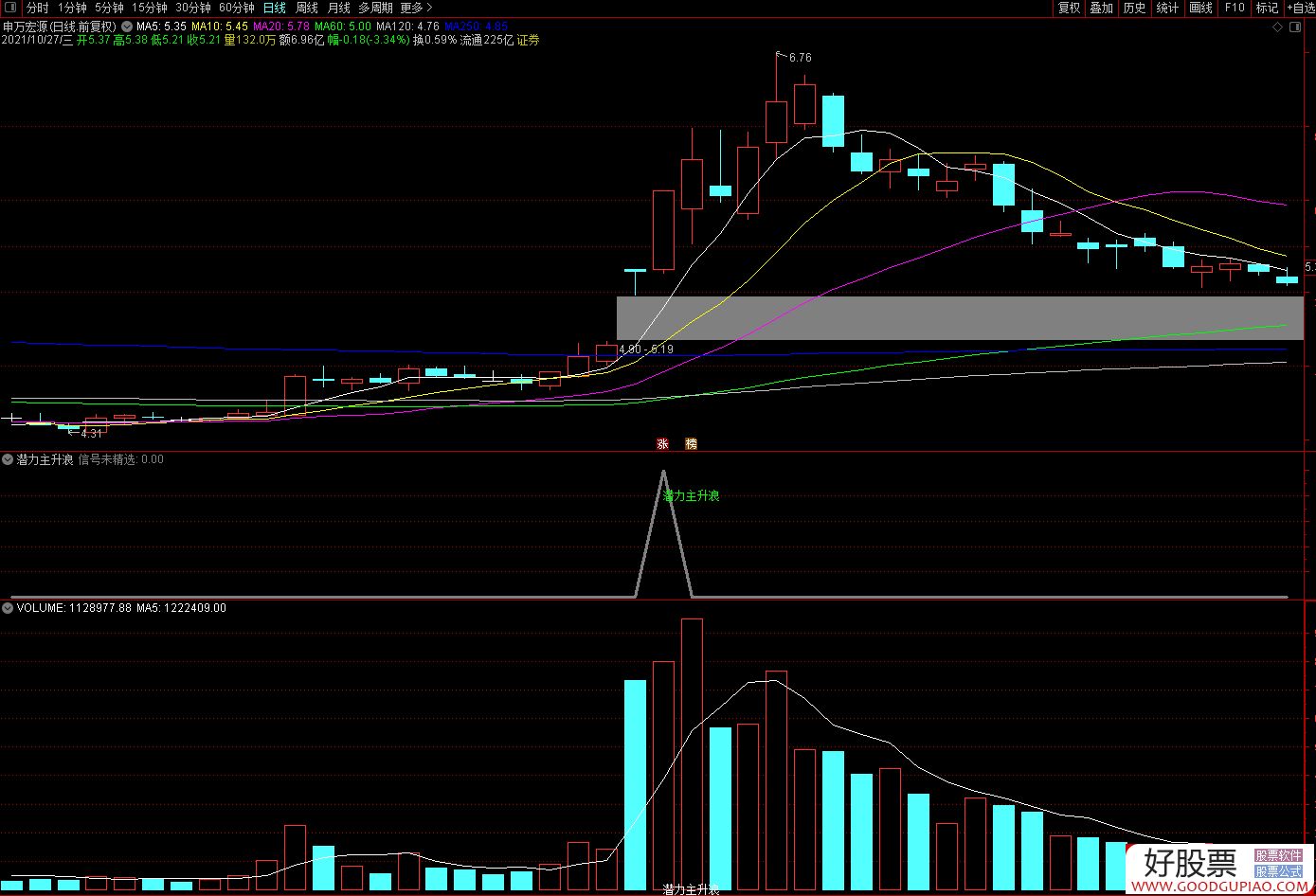Click the candle at the 6.76 peak
The image size is (1316, 896).
pos(776,123)
